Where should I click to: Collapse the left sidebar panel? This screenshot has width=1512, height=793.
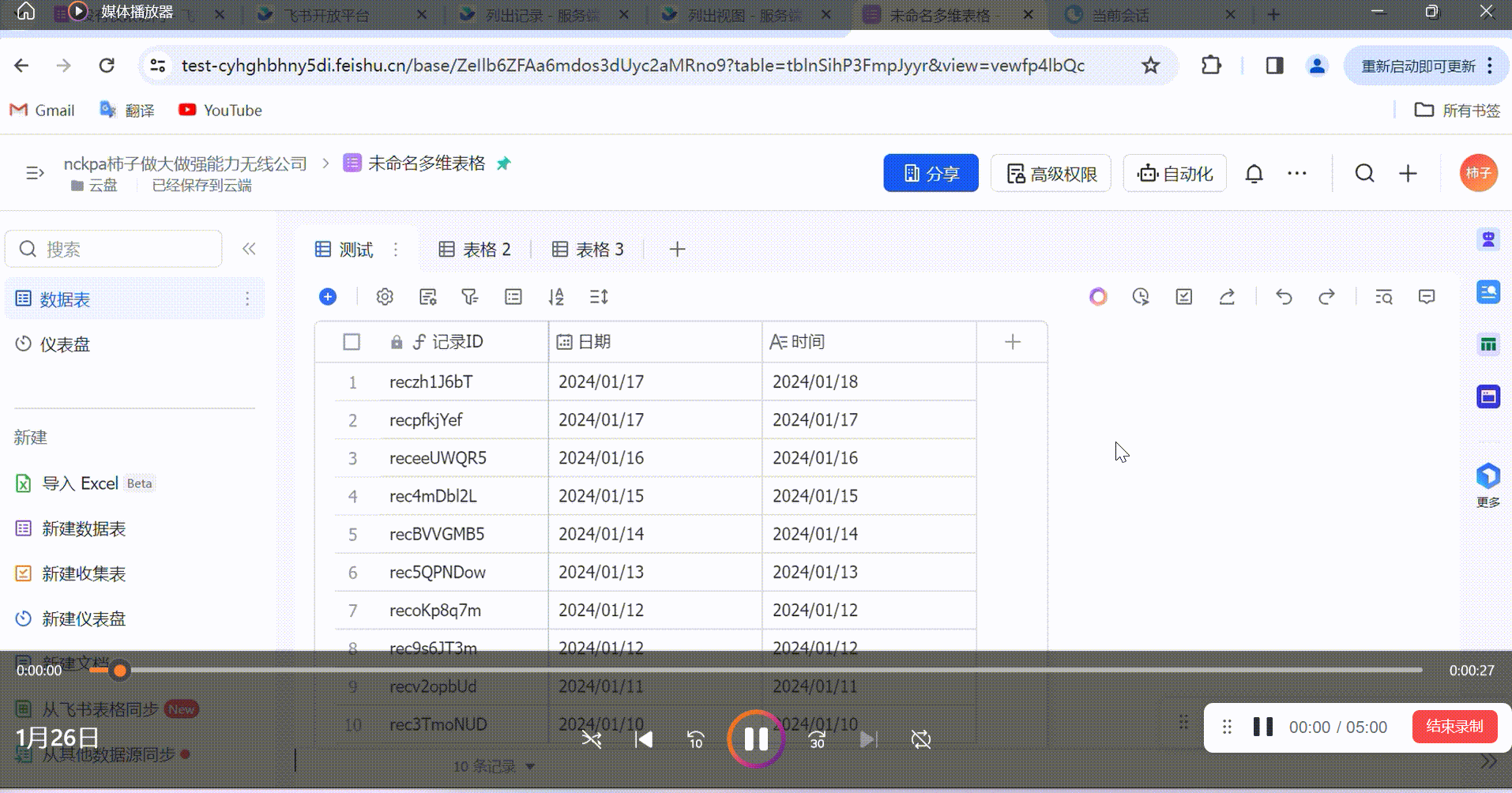click(249, 249)
